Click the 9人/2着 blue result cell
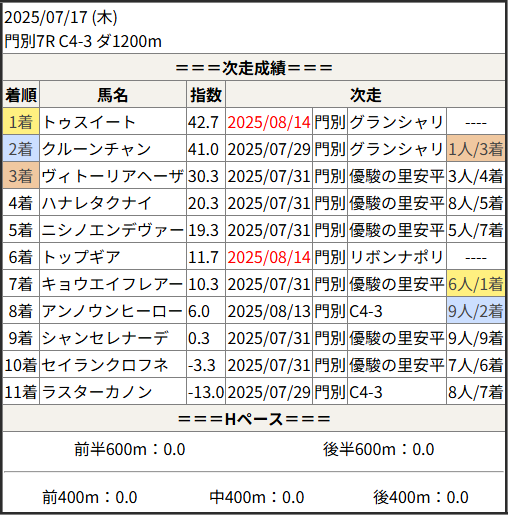This screenshot has height=515, width=508. point(476,311)
